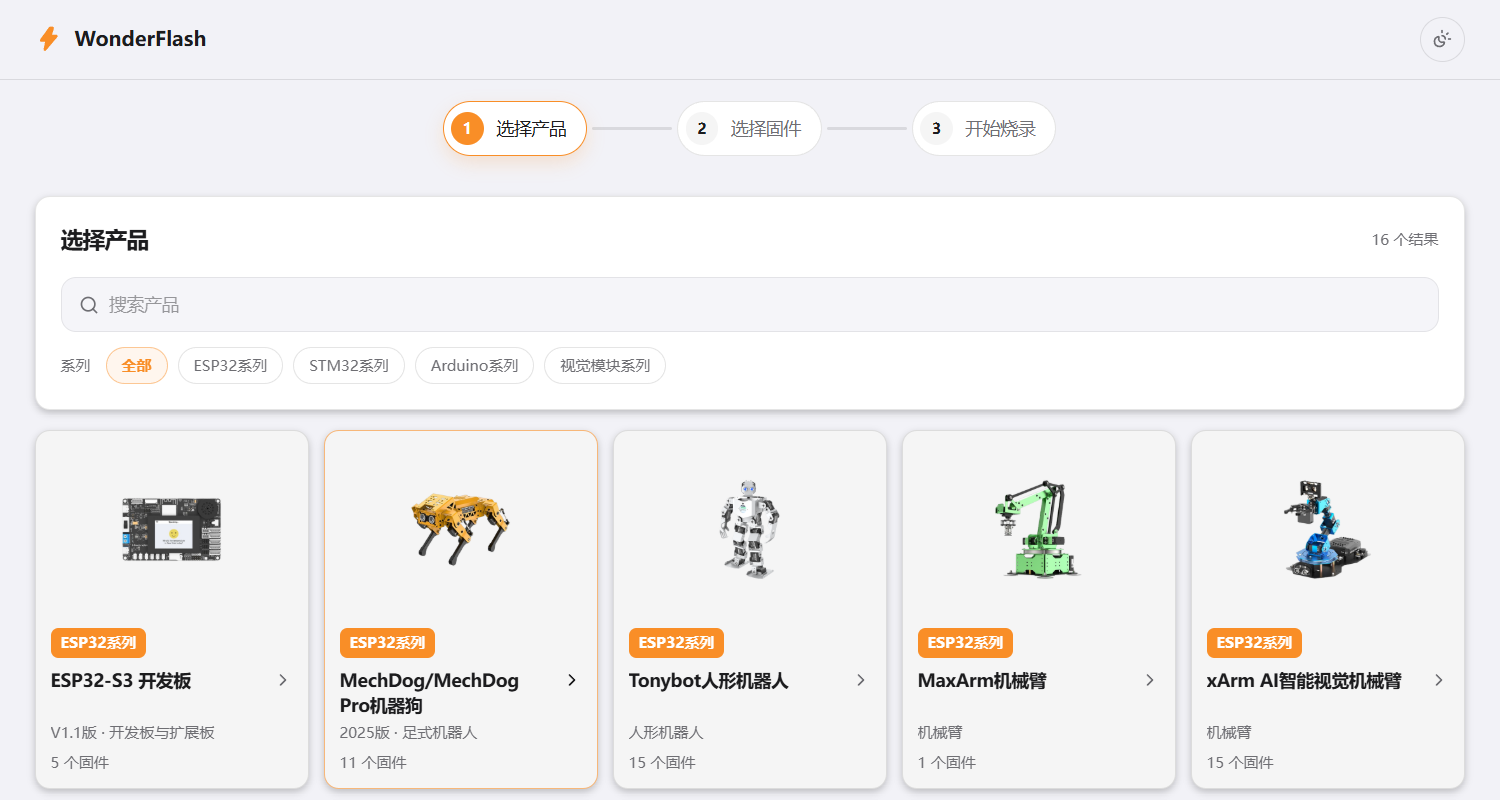The image size is (1500, 800).
Task: Select the 全部 series filter
Action: tap(137, 365)
